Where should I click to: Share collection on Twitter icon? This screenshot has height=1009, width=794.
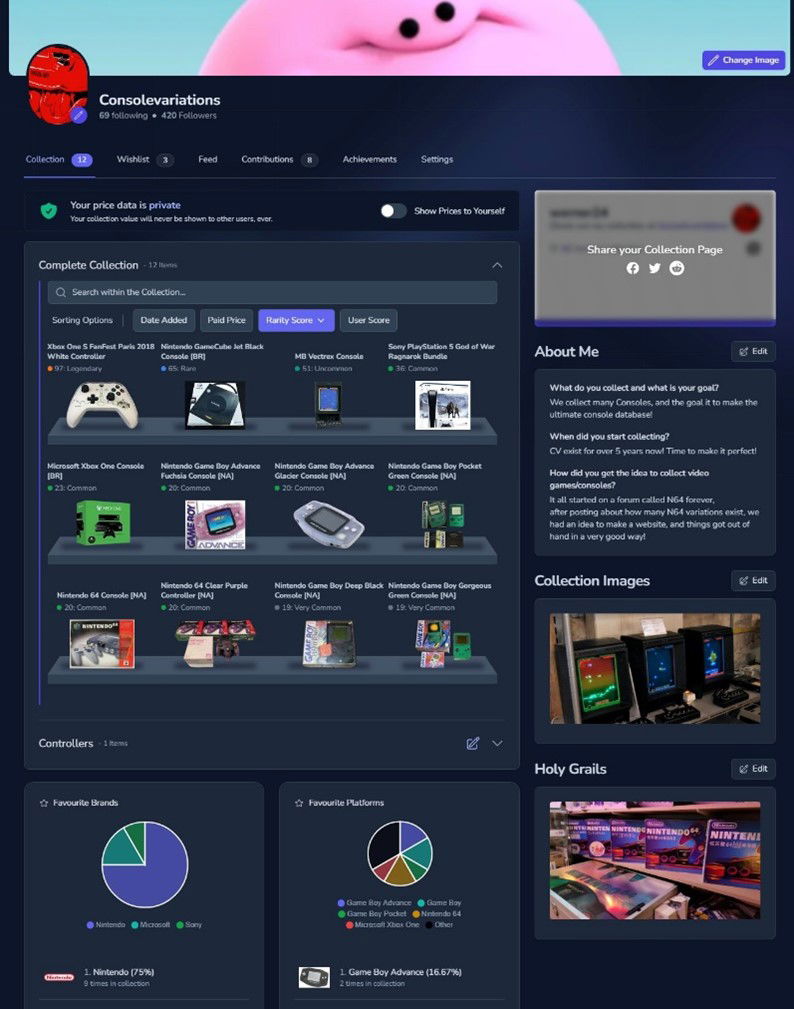[654, 268]
